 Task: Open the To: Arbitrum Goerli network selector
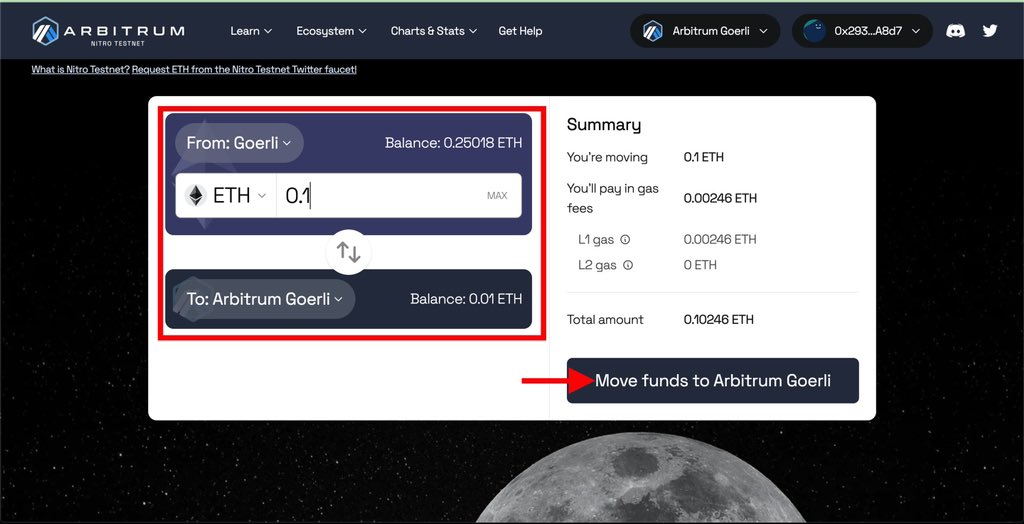[264, 299]
